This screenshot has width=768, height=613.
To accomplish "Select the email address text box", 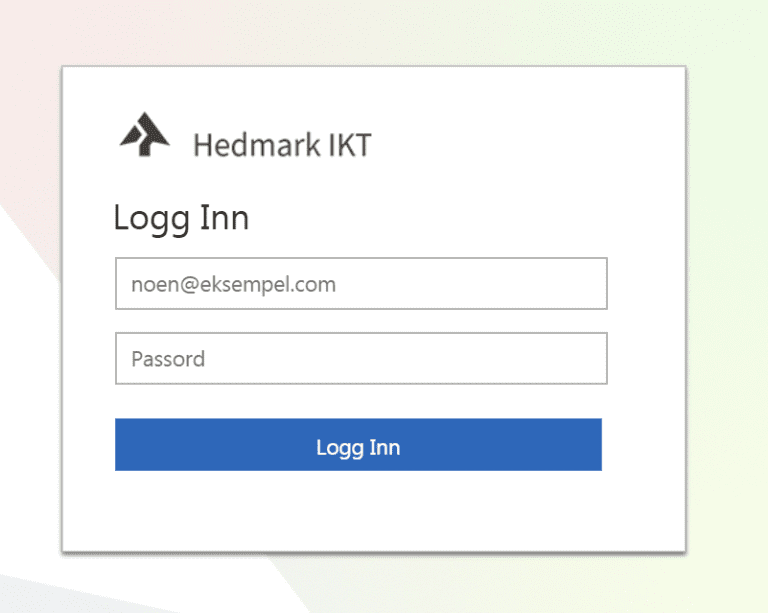I will [x=361, y=284].
